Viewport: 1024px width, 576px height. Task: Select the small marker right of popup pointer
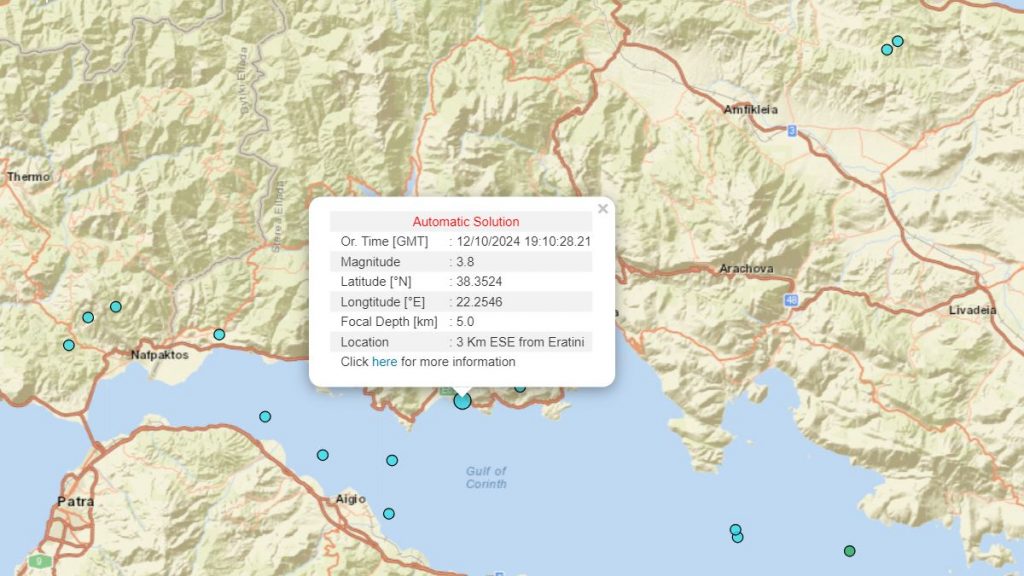[520, 388]
